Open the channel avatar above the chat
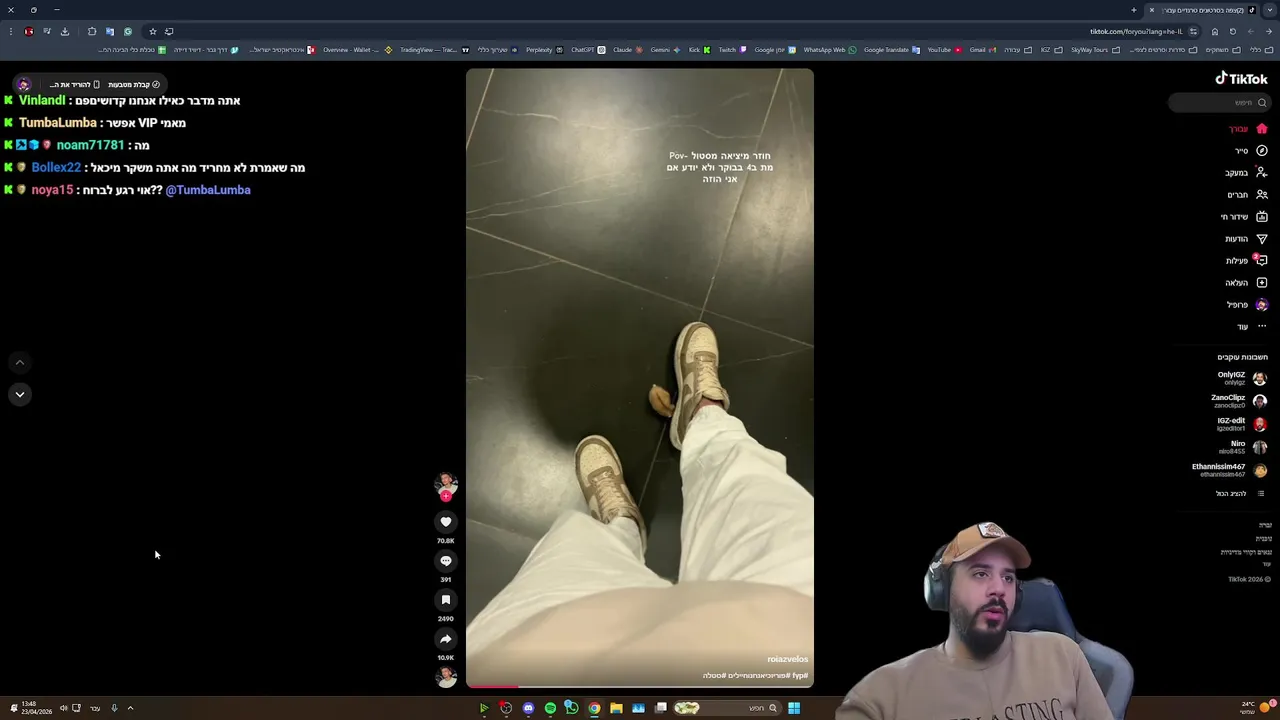This screenshot has height=720, width=1280. coord(24,85)
